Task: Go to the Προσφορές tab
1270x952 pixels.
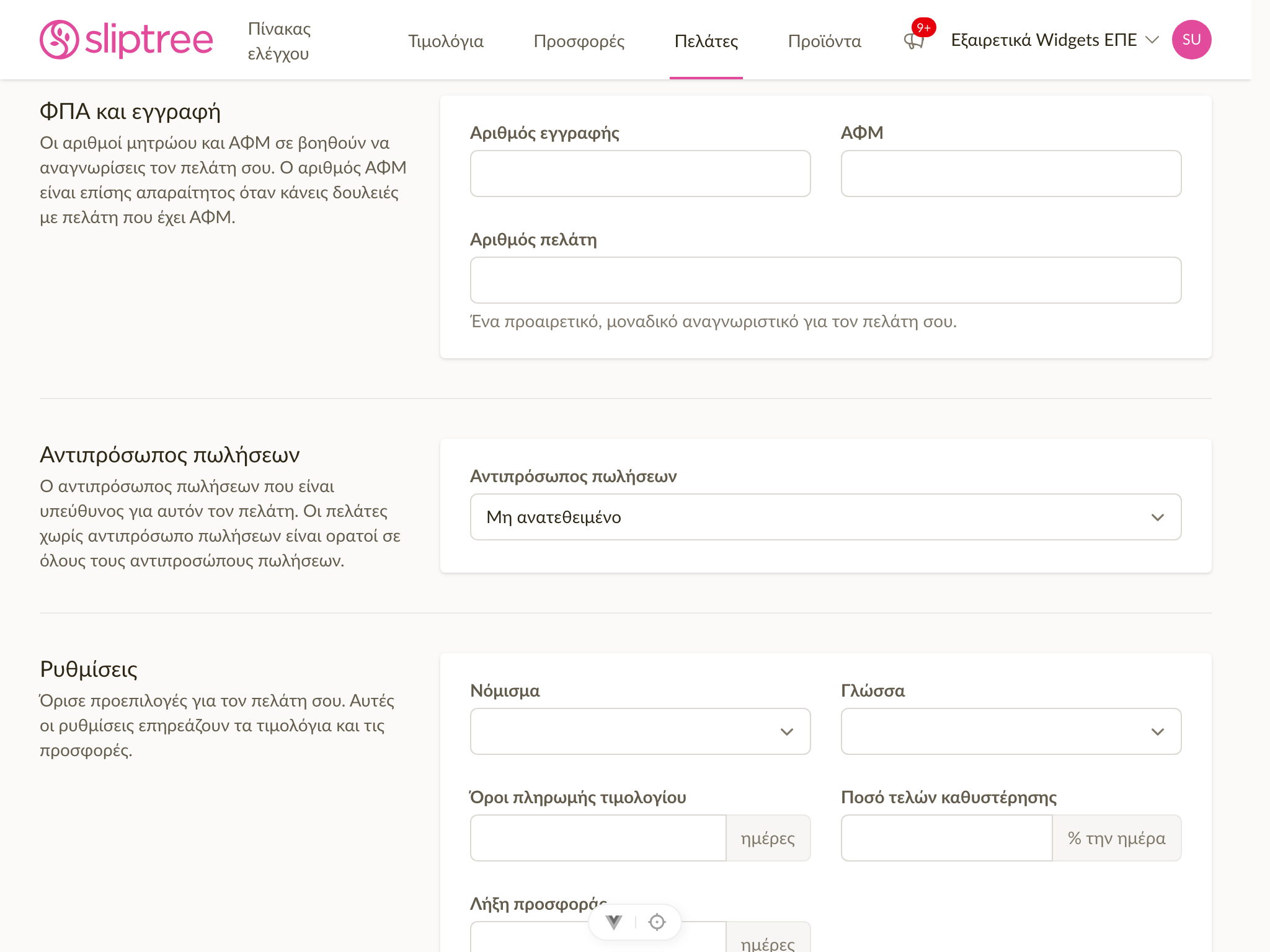Action: click(579, 41)
